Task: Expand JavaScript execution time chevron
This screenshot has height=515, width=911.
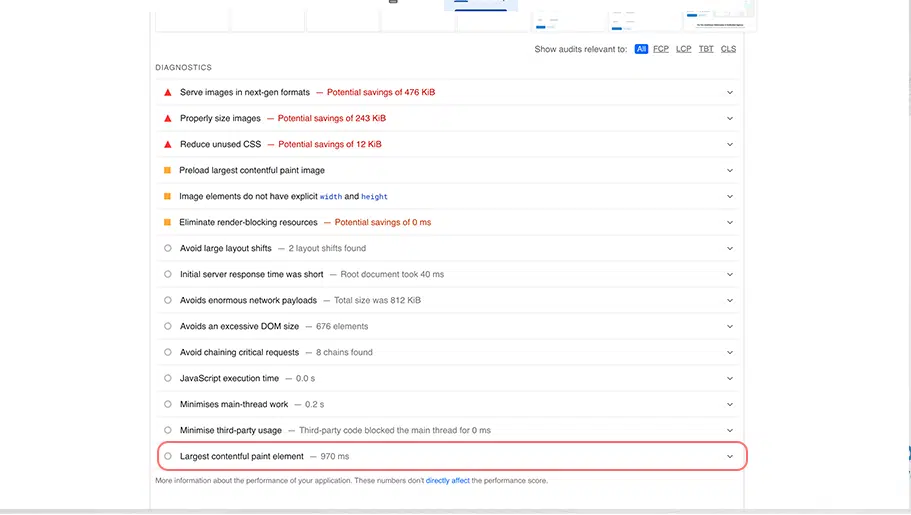Action: tap(730, 378)
